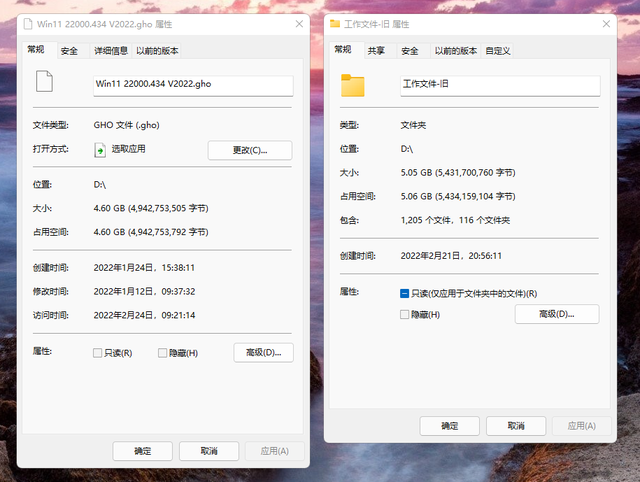Click 高级(D)... in the gho file properties

[263, 352]
